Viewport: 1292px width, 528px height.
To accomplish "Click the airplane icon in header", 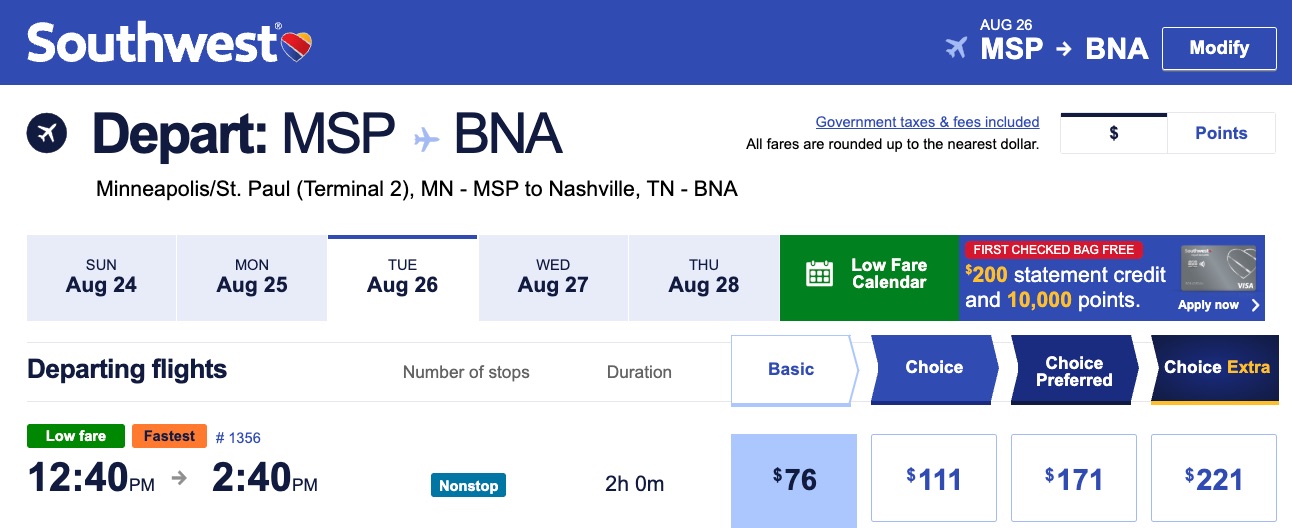I will [x=957, y=48].
